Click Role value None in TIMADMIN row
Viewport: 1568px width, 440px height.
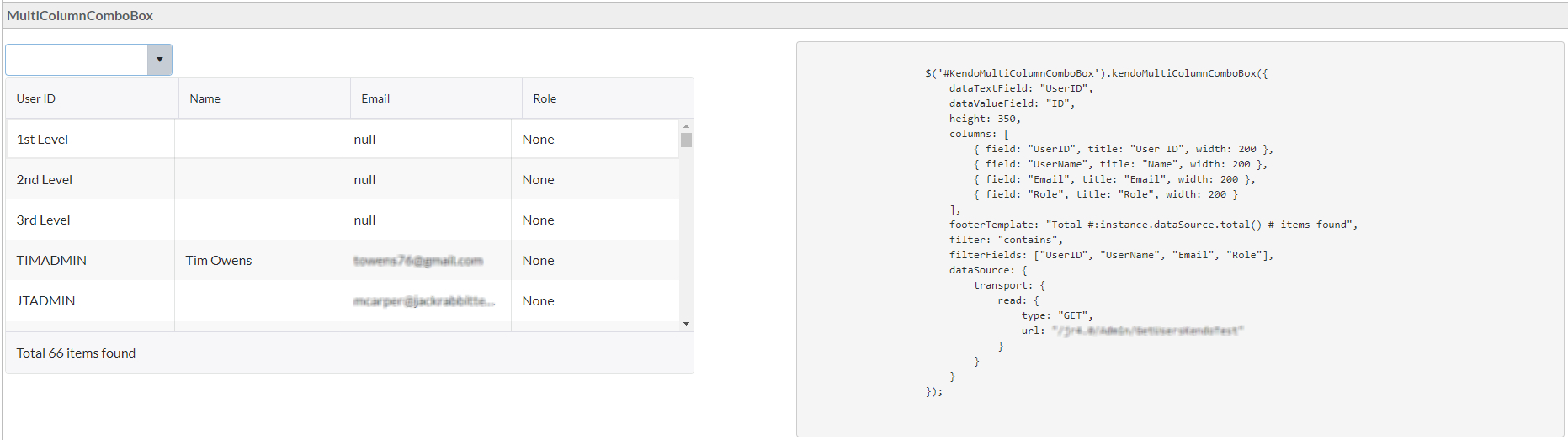click(538, 261)
